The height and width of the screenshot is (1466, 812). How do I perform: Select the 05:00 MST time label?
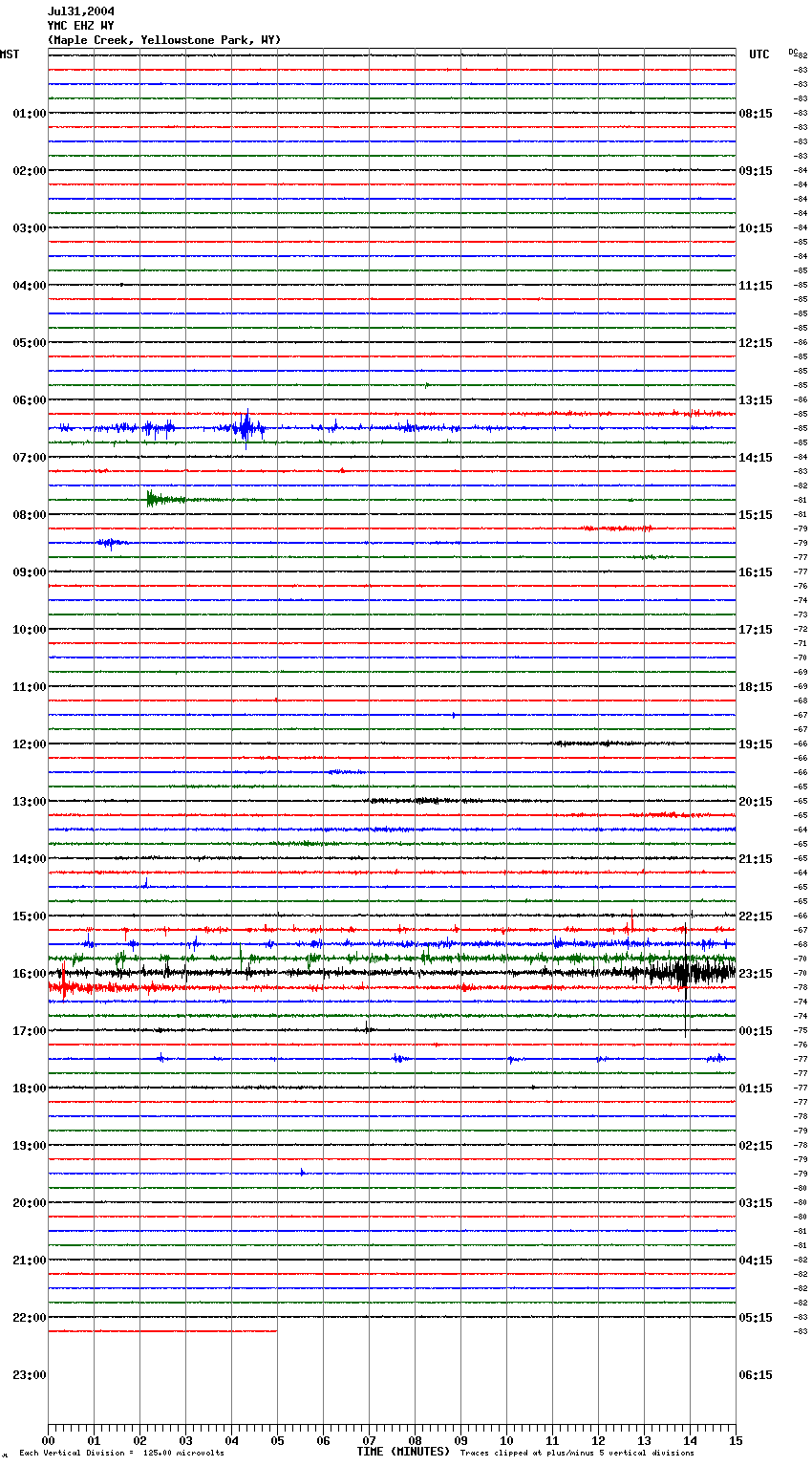(30, 343)
